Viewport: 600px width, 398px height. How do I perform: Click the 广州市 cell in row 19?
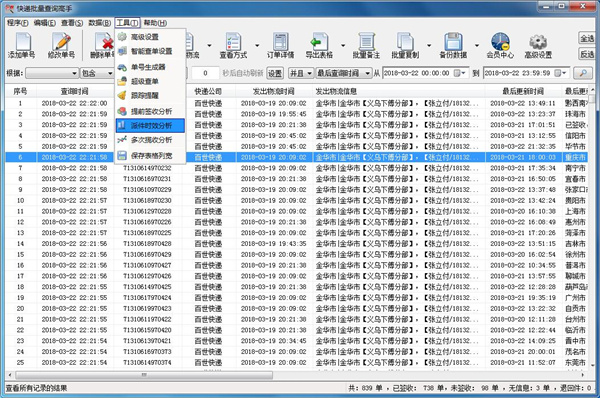click(575, 298)
